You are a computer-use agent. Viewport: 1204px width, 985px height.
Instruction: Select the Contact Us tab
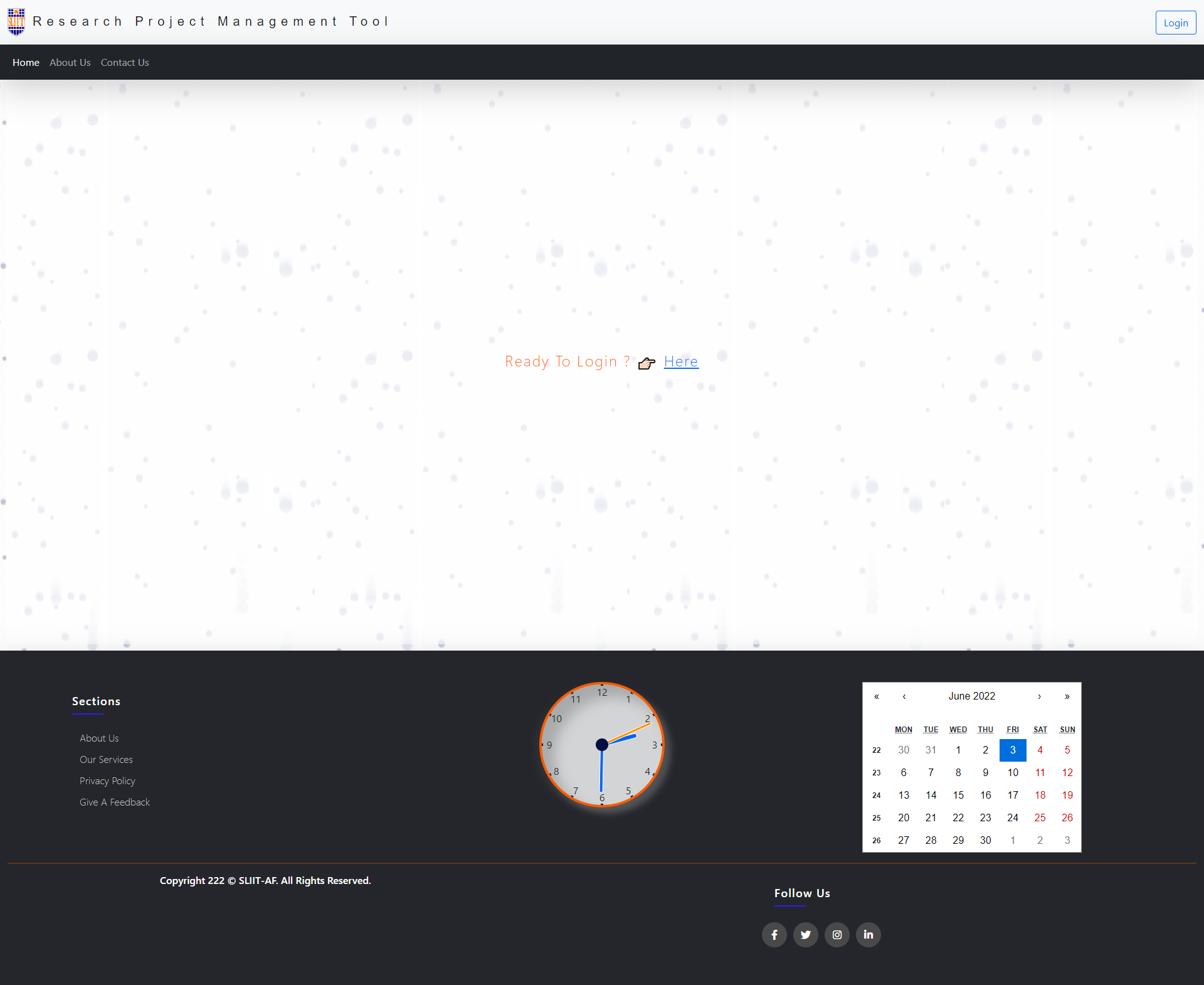point(124,62)
